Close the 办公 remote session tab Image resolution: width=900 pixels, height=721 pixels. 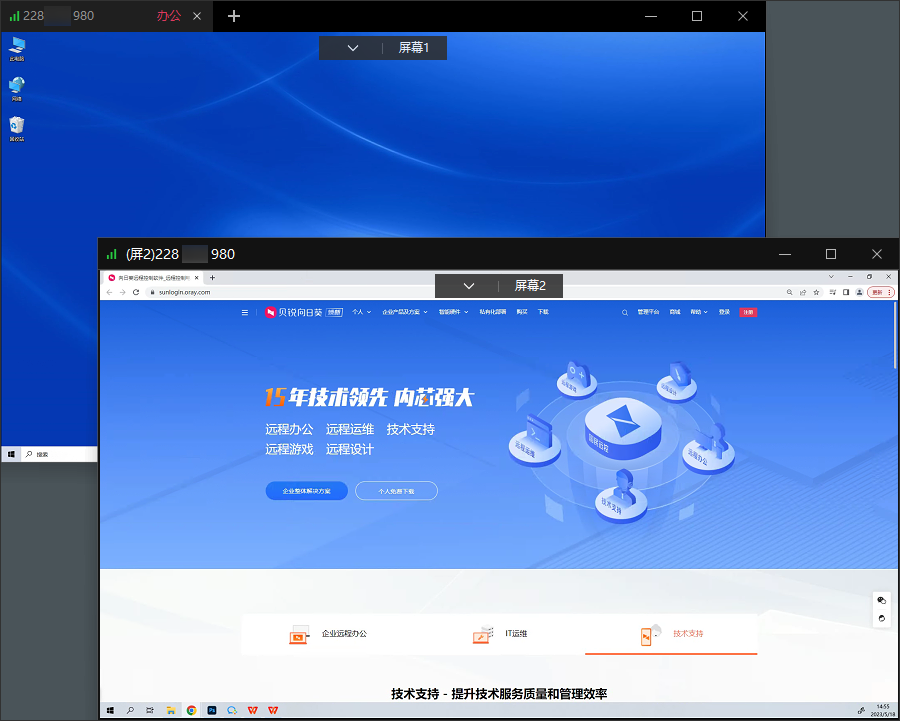coord(197,16)
